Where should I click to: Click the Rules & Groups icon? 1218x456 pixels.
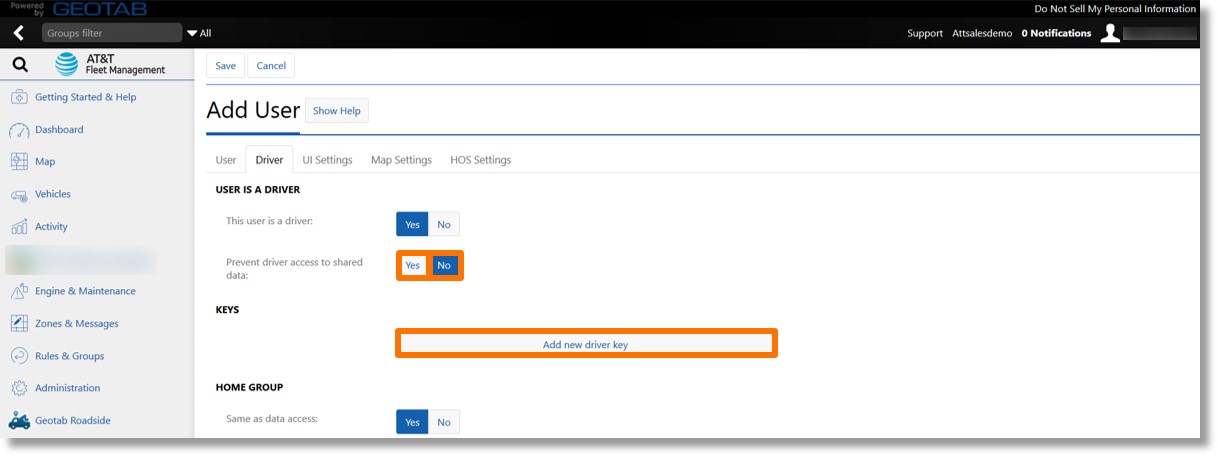click(x=18, y=356)
